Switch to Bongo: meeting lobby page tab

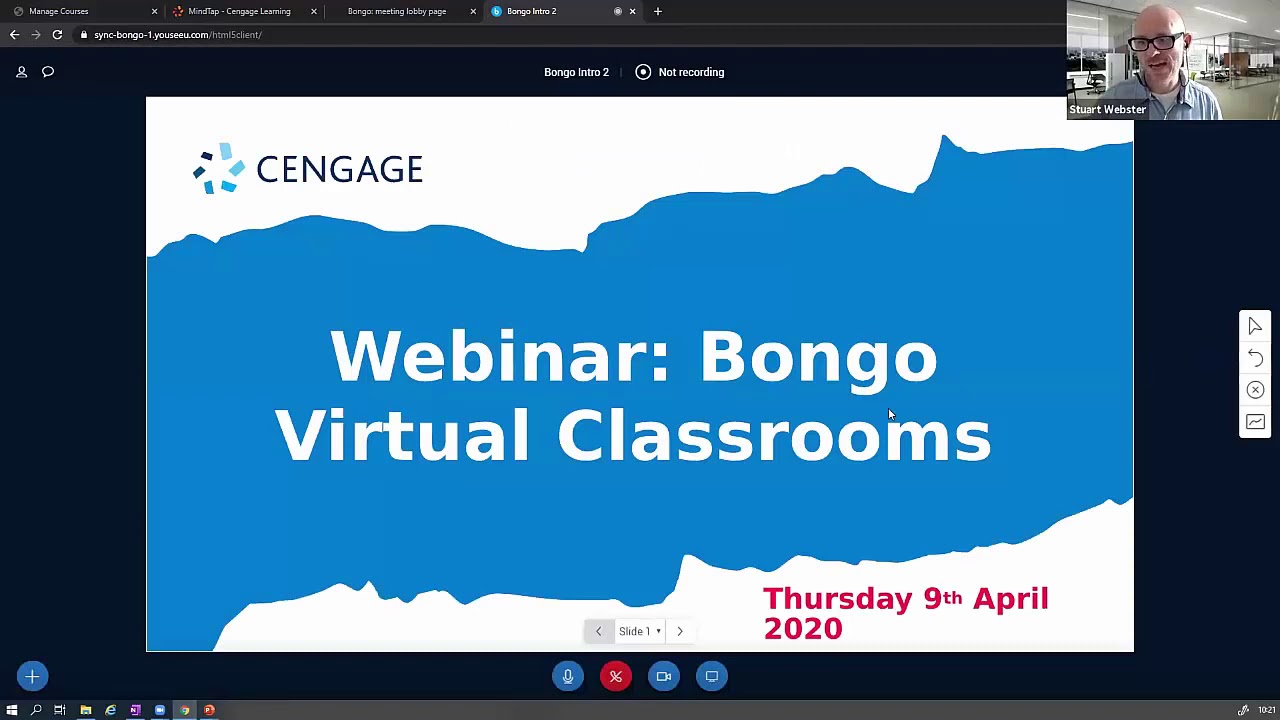400,11
